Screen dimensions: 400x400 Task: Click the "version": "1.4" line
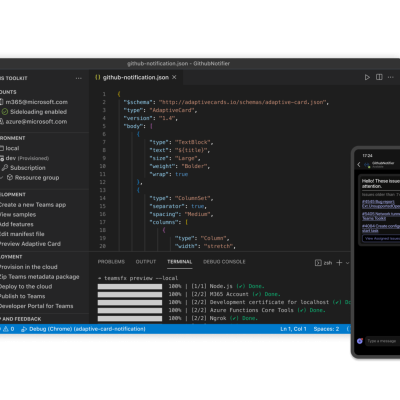click(x=151, y=118)
